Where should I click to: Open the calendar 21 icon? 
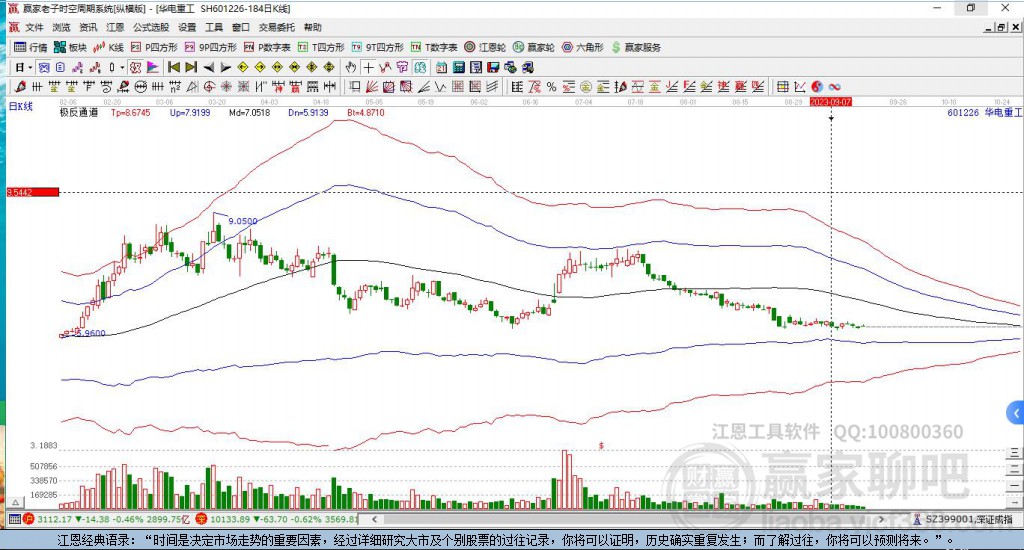tap(441, 67)
